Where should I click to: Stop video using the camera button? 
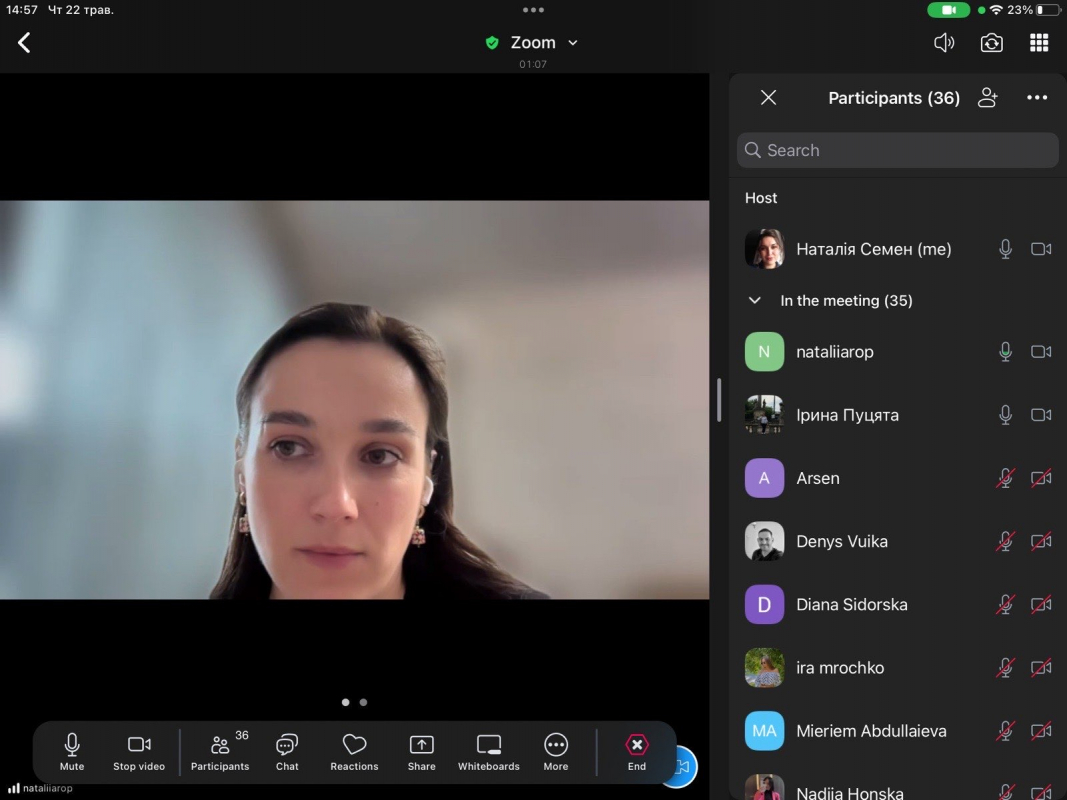(139, 752)
